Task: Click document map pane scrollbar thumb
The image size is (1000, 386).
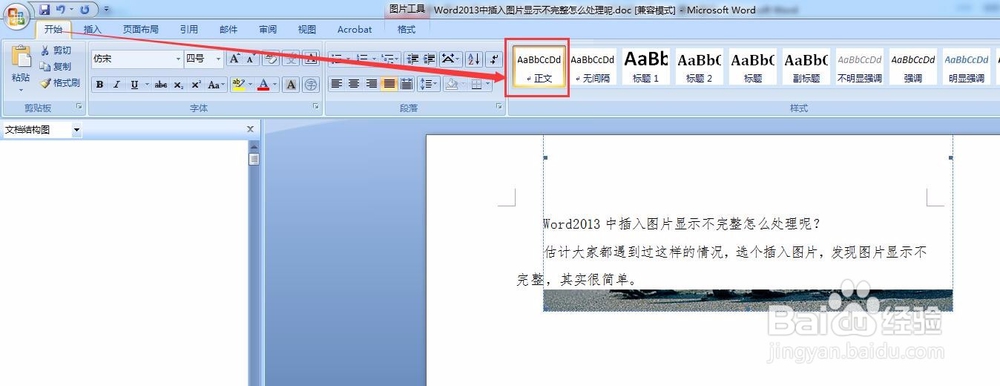Action: pyautogui.click(x=254, y=159)
